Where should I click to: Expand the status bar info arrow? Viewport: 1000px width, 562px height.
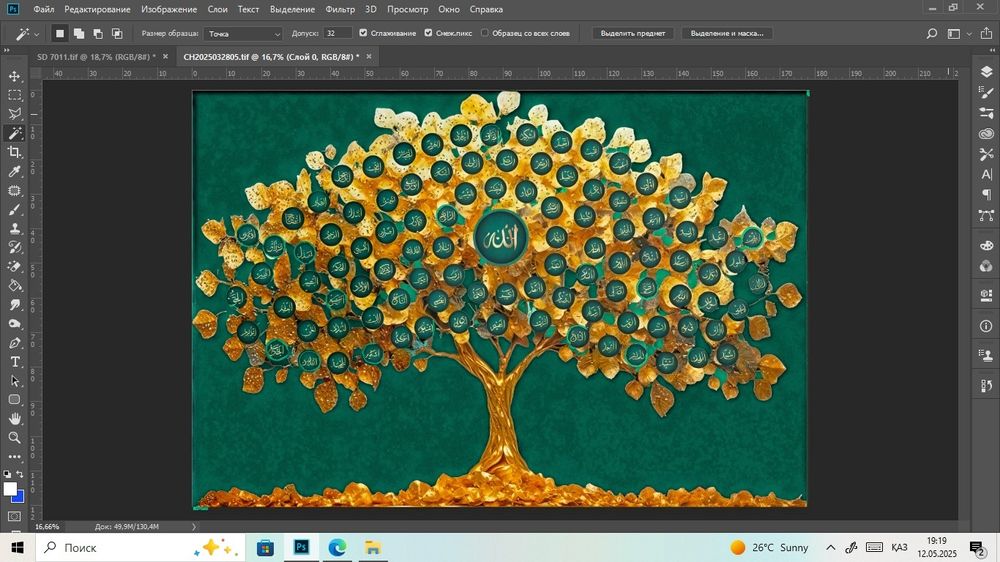pos(194,527)
